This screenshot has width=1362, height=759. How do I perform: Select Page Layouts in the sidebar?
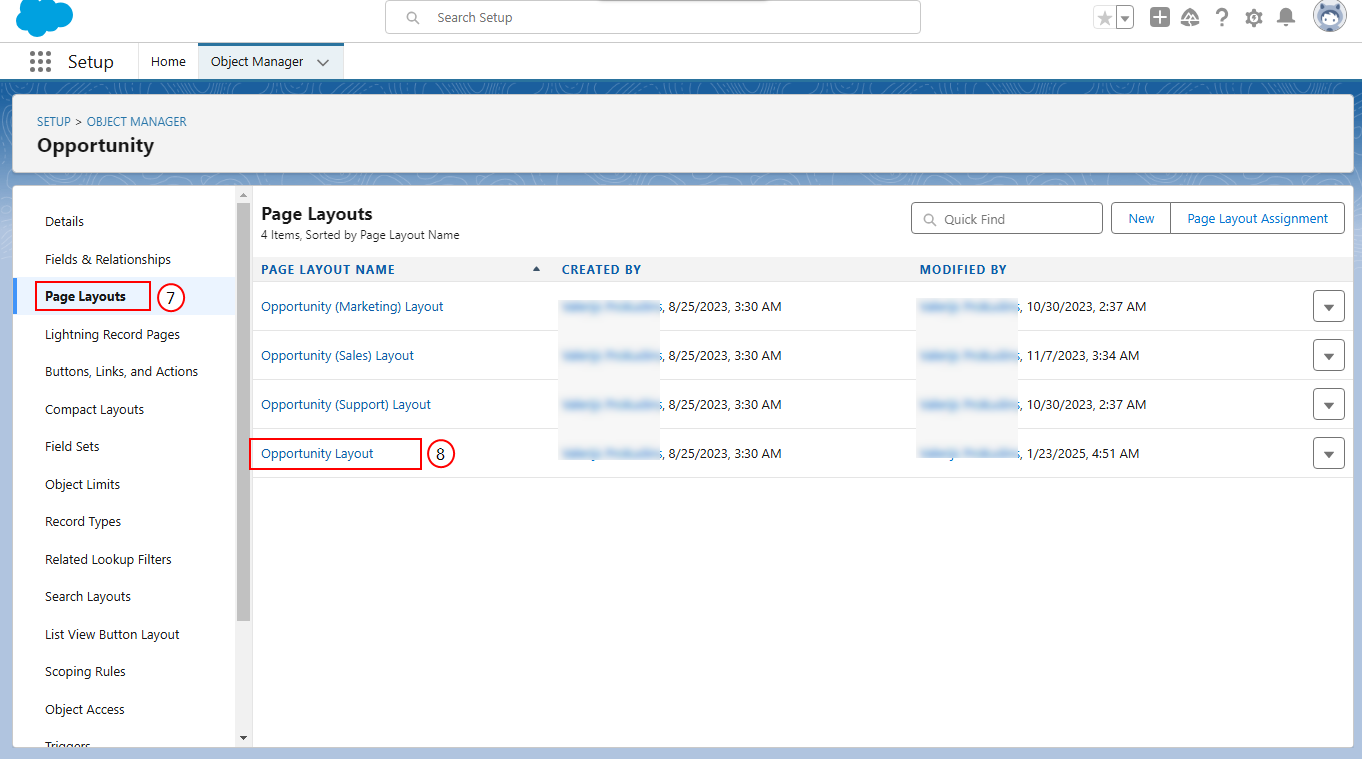pyautogui.click(x=86, y=297)
